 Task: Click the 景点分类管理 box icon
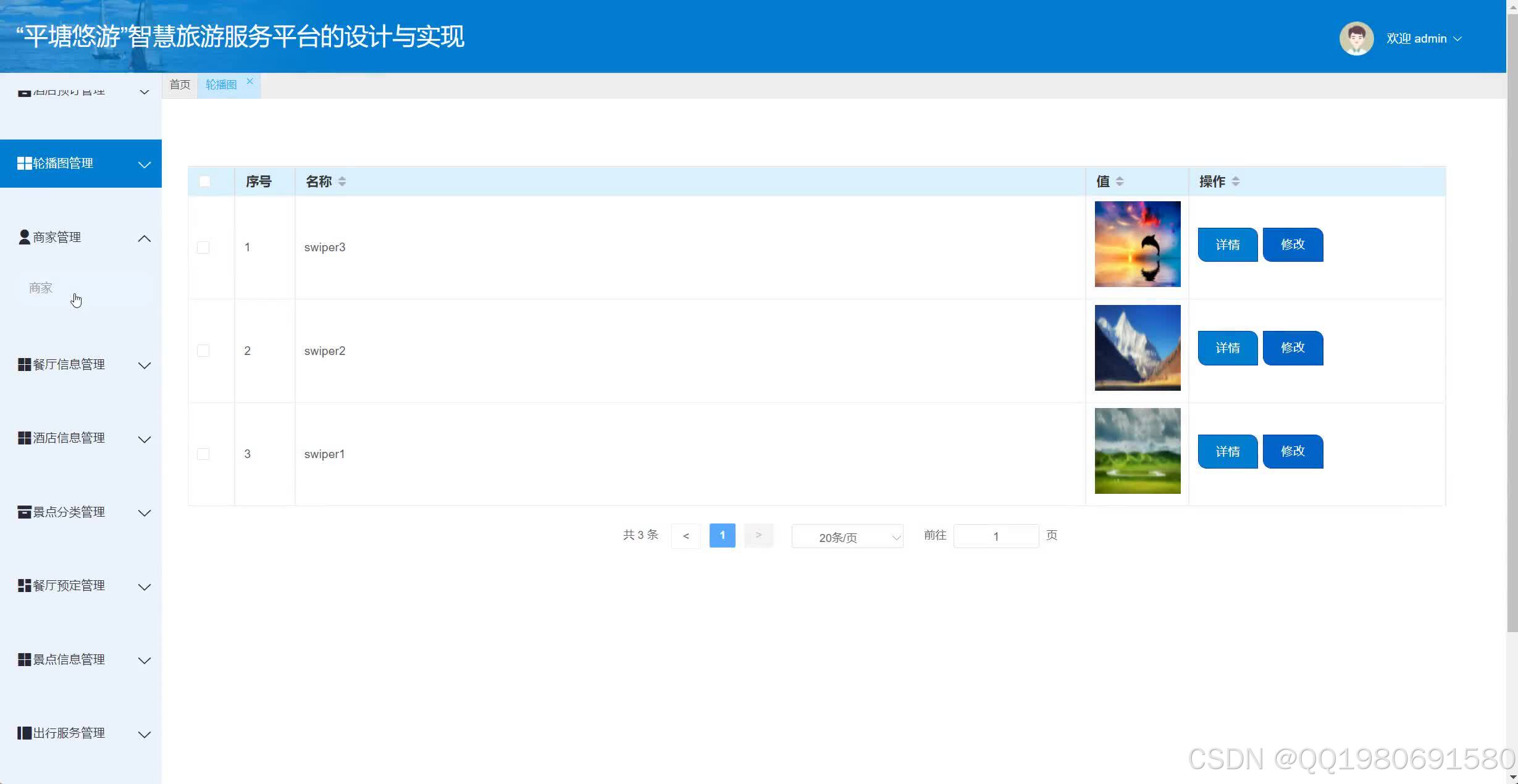click(x=24, y=512)
